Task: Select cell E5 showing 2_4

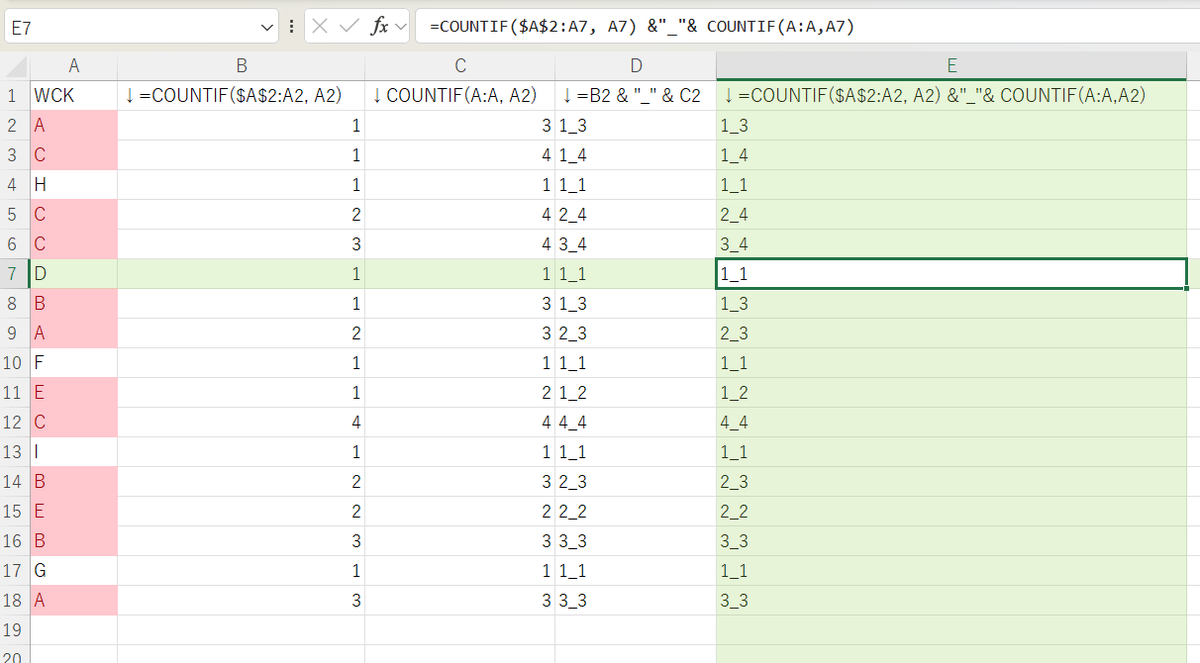Action: [952, 215]
